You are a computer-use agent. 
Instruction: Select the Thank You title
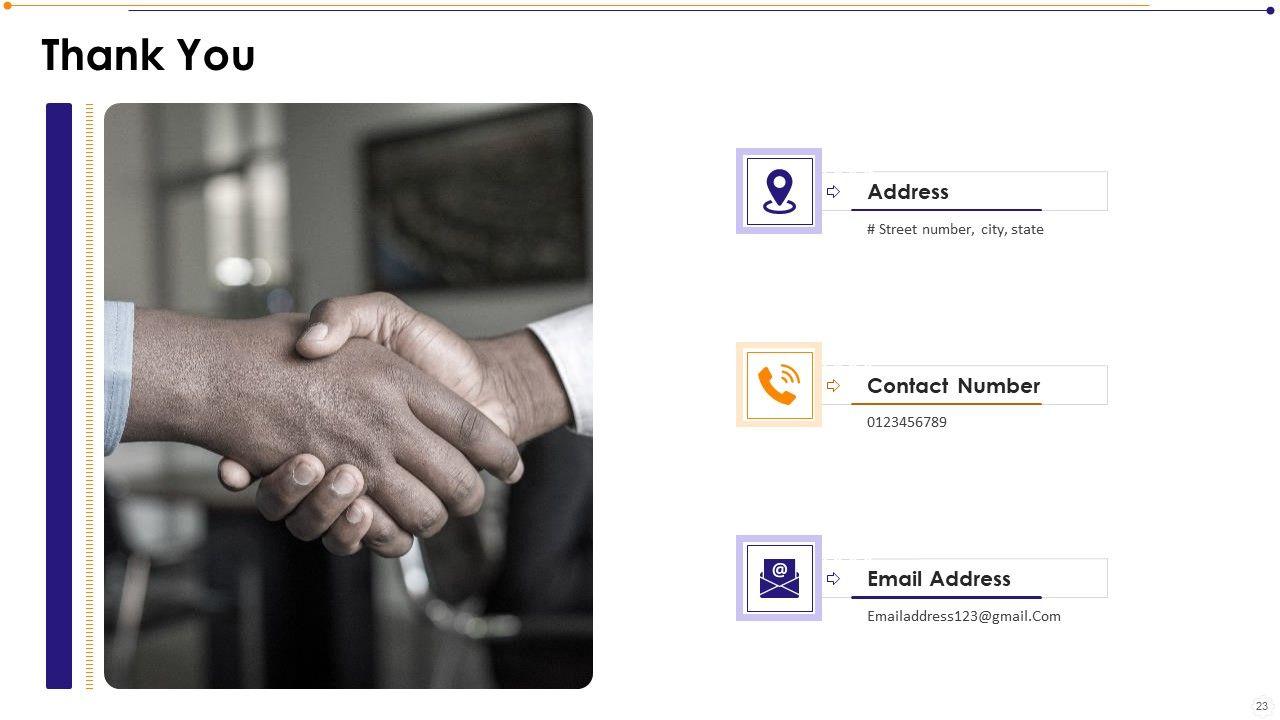(x=148, y=55)
